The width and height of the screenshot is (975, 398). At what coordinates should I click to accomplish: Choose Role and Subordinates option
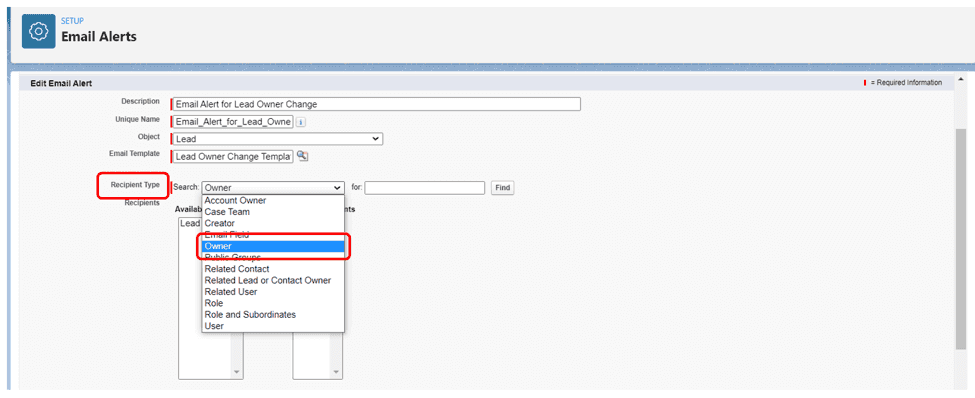[x=273, y=315]
